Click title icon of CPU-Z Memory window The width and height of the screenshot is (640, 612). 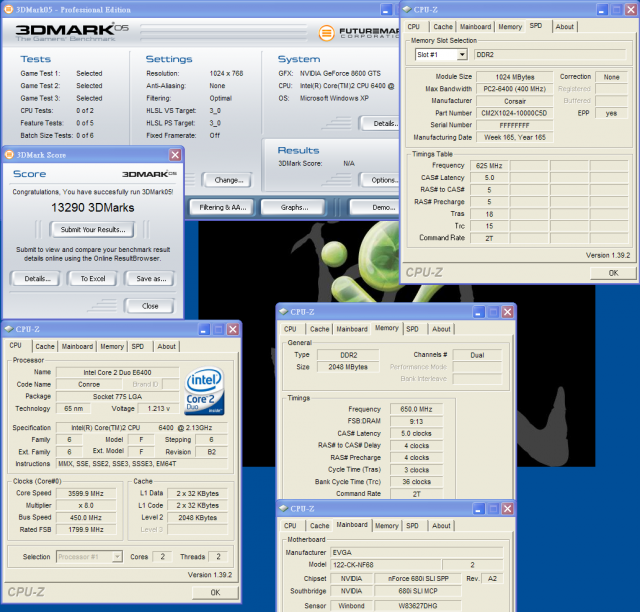[284, 312]
